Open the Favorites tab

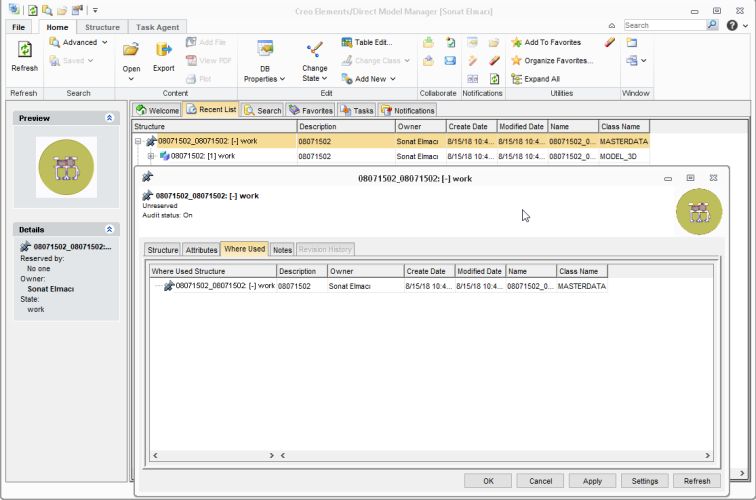pyautogui.click(x=311, y=110)
